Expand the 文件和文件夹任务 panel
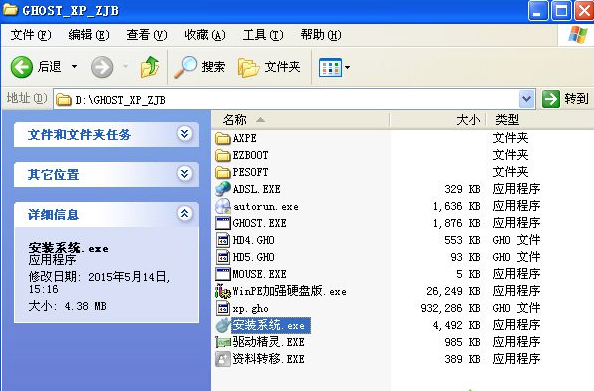 click(x=184, y=134)
